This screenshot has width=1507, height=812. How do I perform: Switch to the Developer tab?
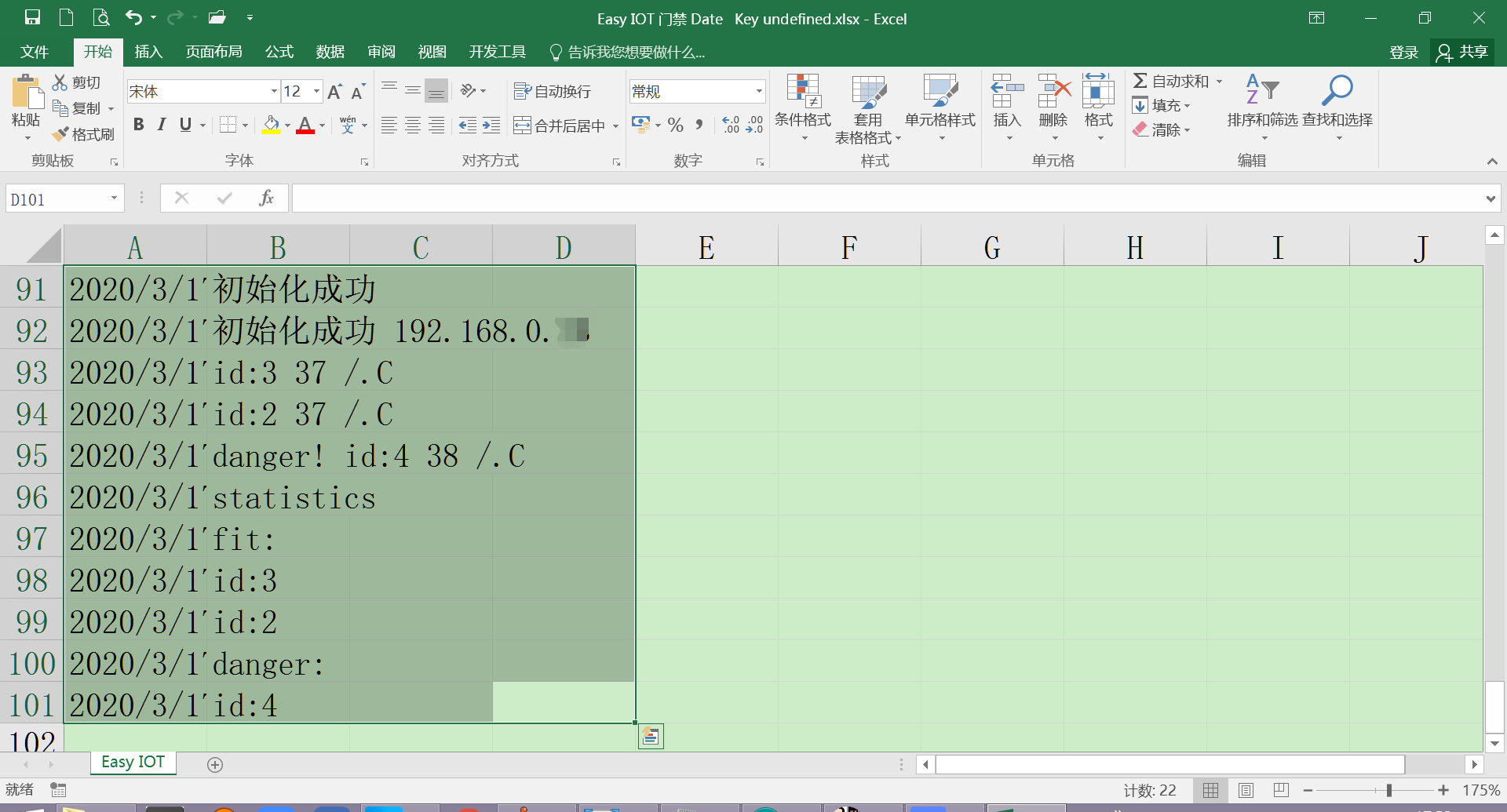click(x=497, y=52)
